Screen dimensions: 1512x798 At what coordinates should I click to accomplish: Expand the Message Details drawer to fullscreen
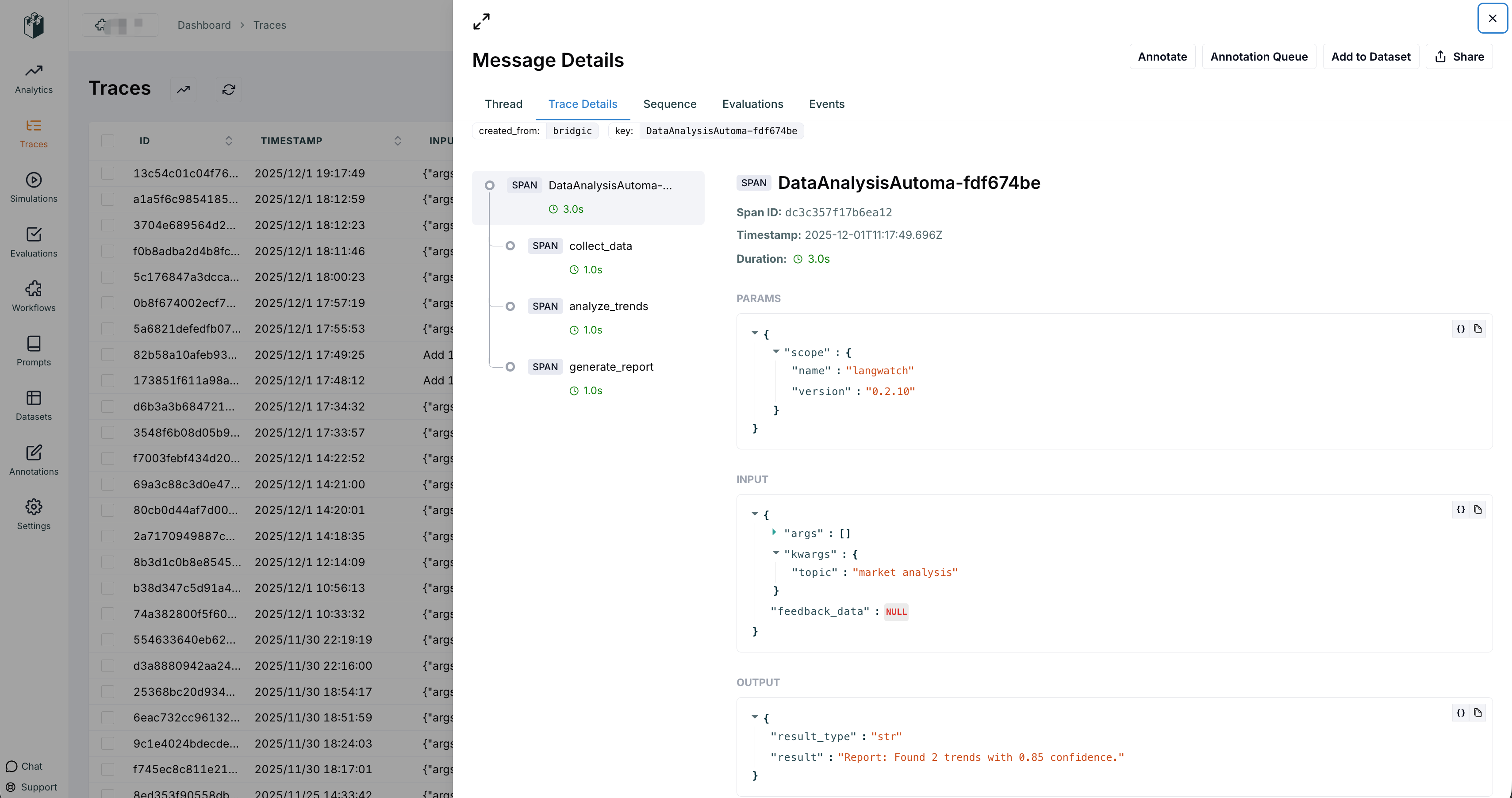point(481,22)
